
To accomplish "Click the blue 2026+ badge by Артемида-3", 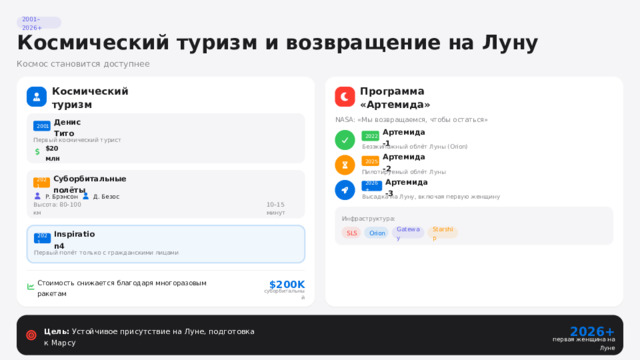I will pyautogui.click(x=372, y=186).
